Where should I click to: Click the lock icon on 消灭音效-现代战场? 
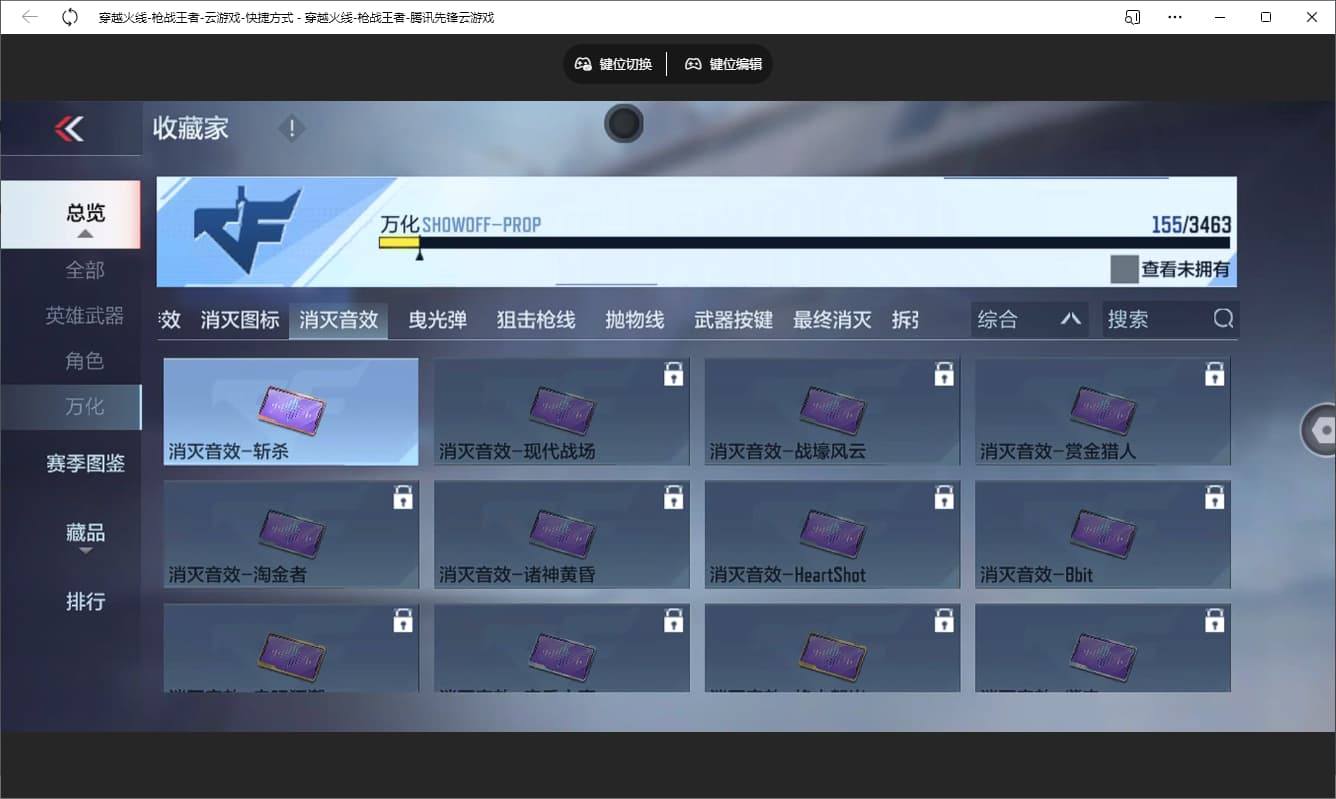coord(673,372)
